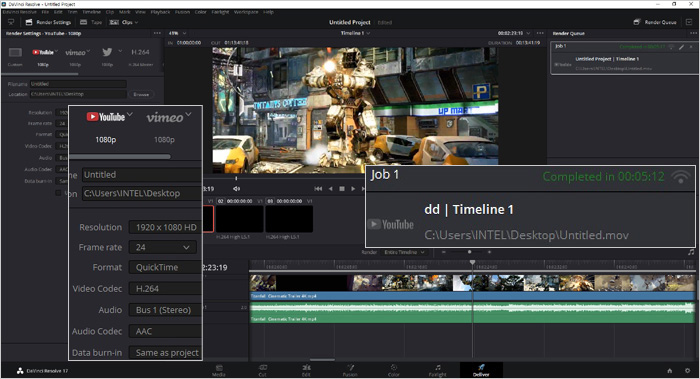This screenshot has height=379, width=700.
Task: Open the Render Entire Timeline dropdown
Action: [404, 252]
